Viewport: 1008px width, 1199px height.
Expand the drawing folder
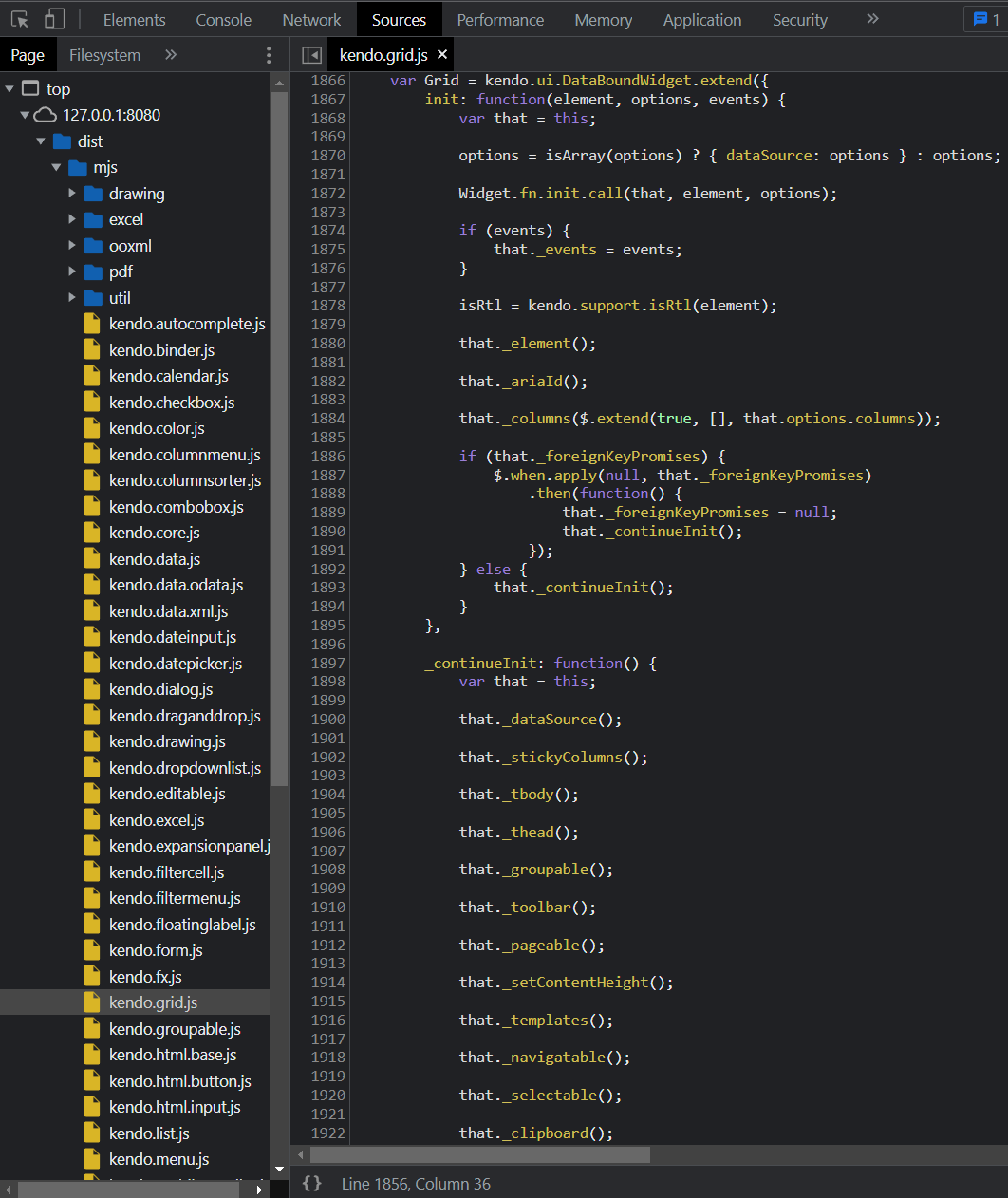tap(71, 193)
